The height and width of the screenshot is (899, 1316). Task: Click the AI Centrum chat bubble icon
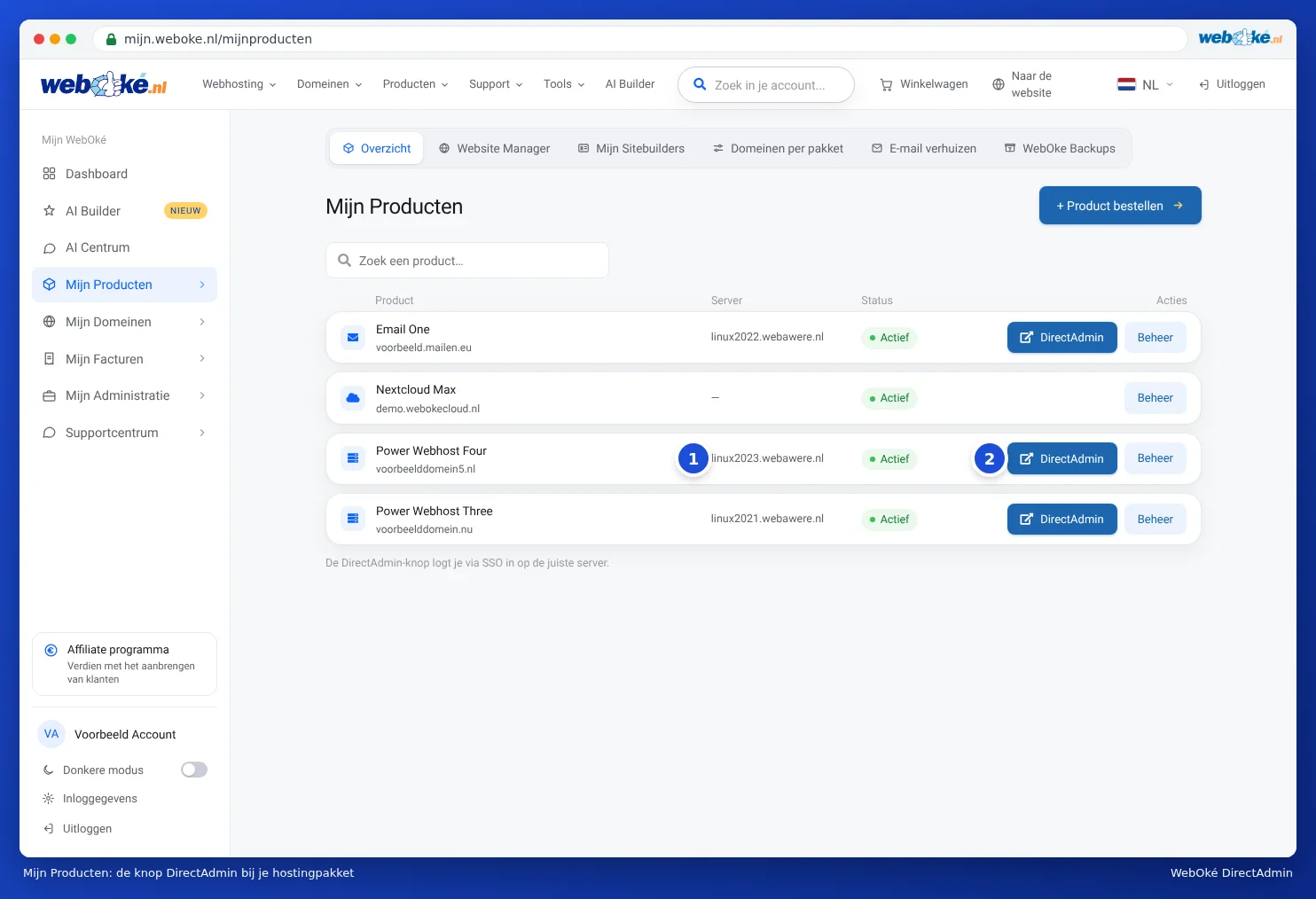pos(49,248)
